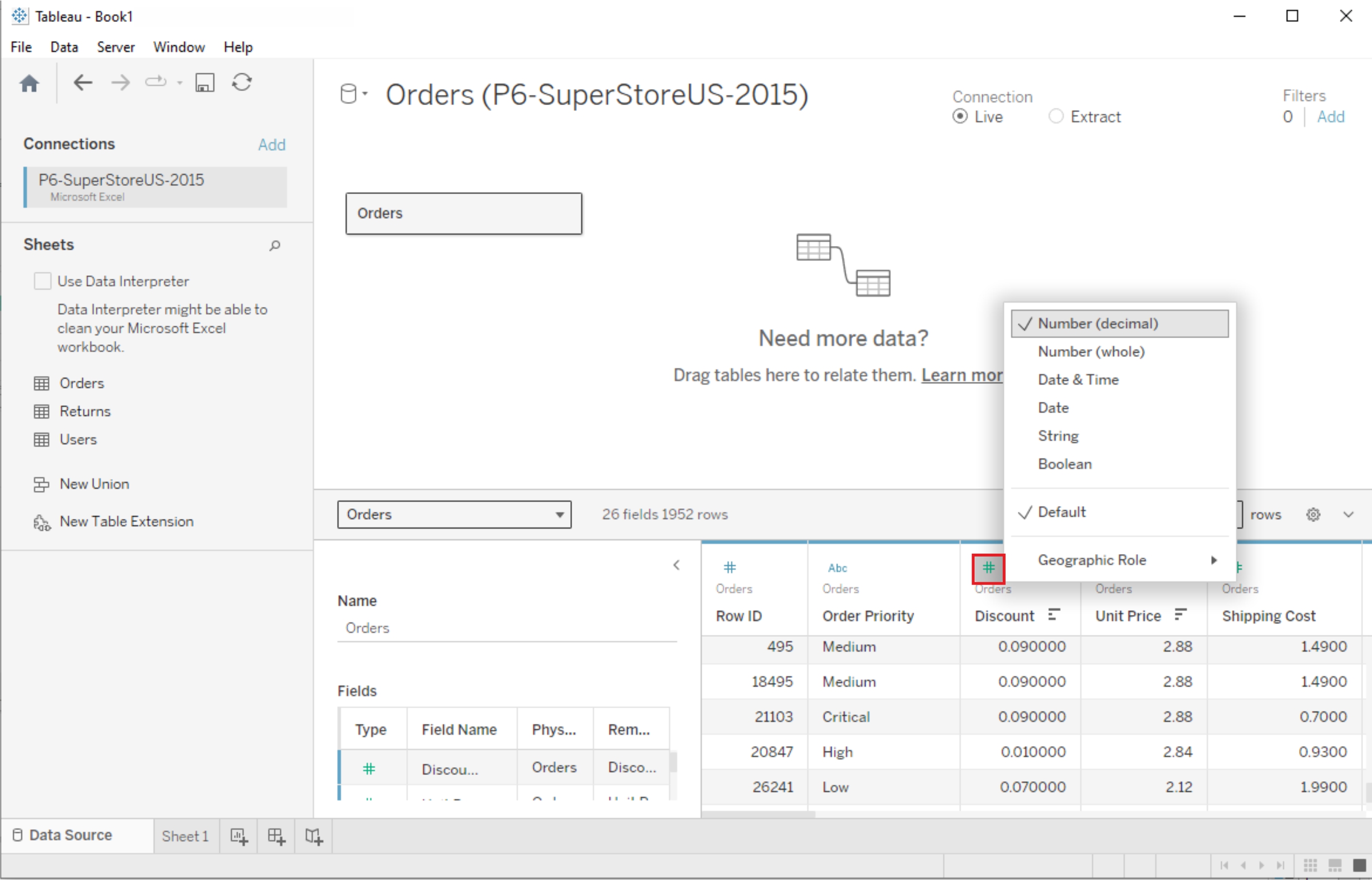
Task: Select Default in data type menu
Action: [x=1119, y=512]
